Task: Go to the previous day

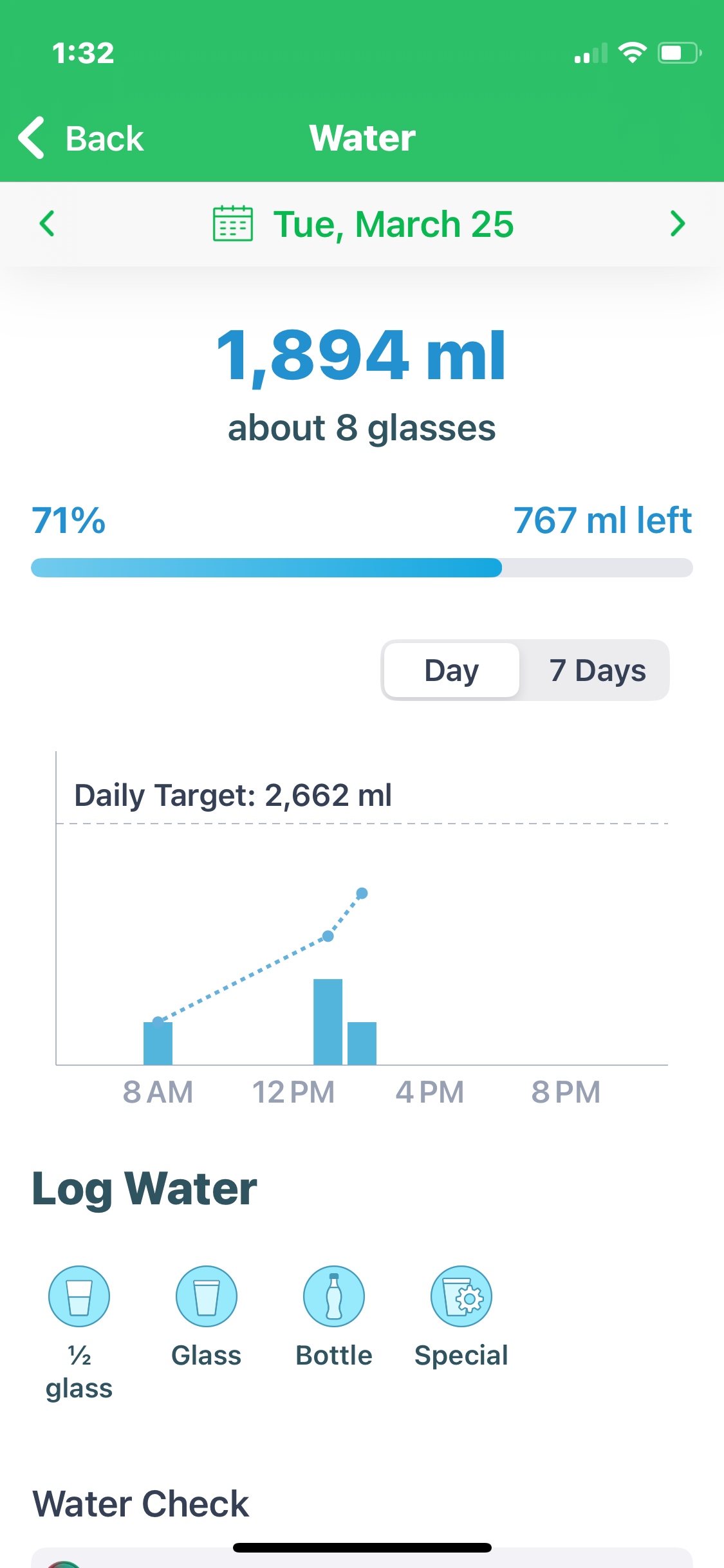Action: coord(47,224)
